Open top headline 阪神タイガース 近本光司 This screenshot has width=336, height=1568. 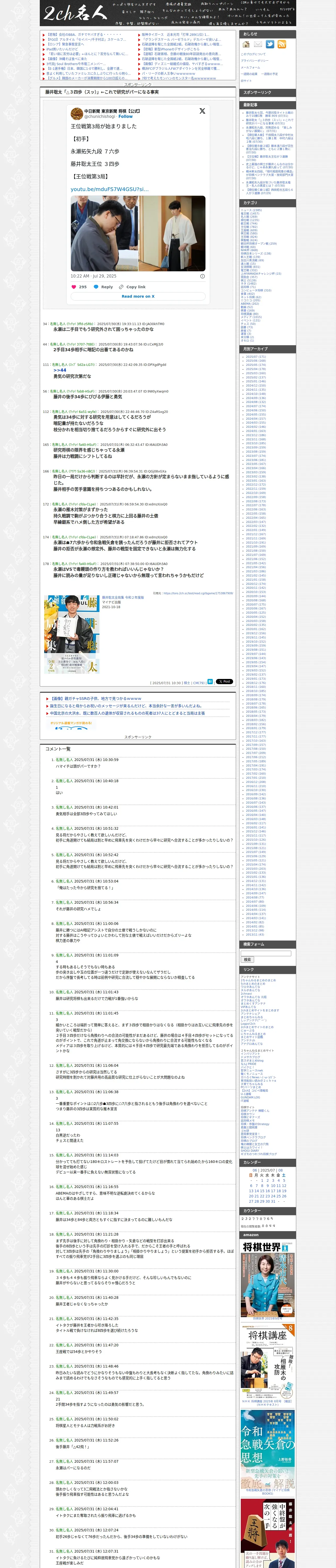click(x=175, y=35)
